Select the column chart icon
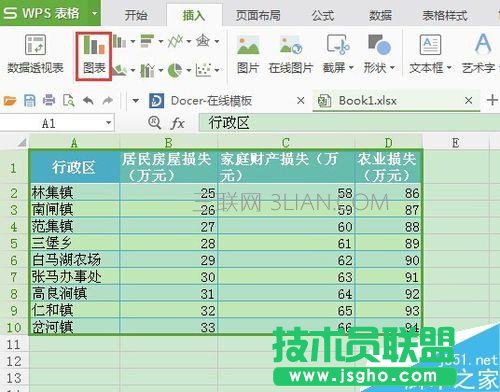Image resolution: width=500 pixels, height=392 pixels. pyautogui.click(x=119, y=41)
